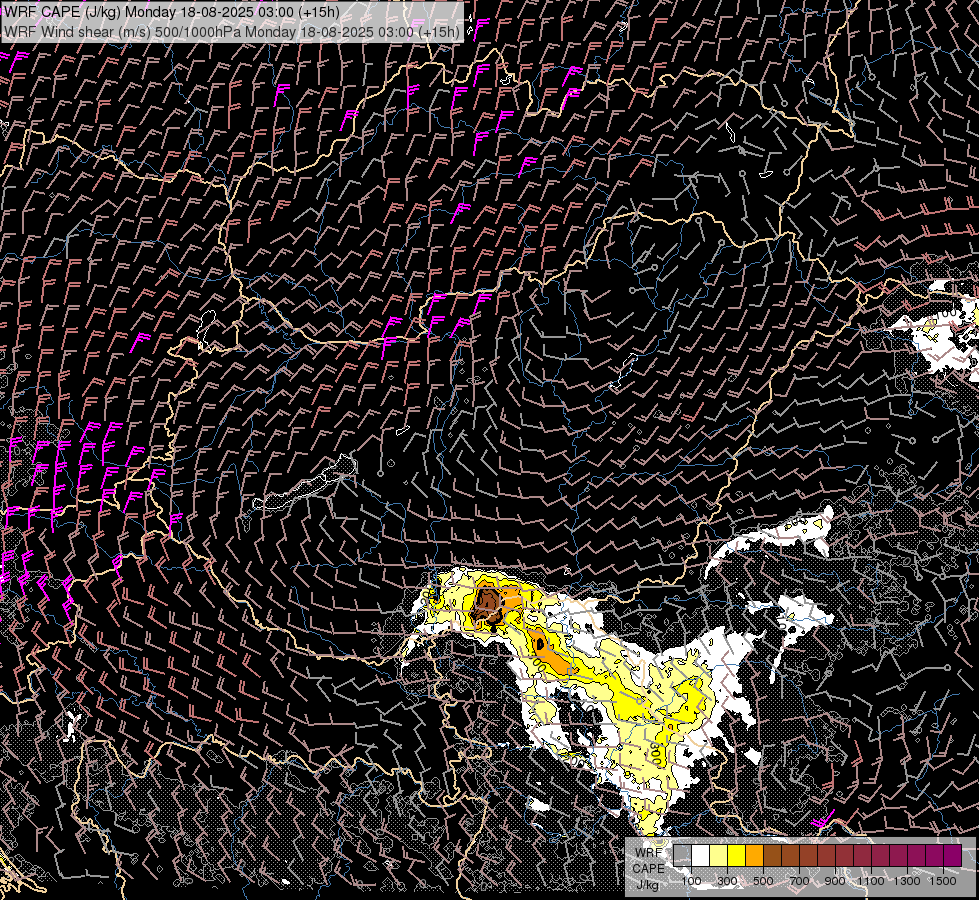Click the 300 legend scale label
This screenshot has height=900, width=979.
point(727,881)
